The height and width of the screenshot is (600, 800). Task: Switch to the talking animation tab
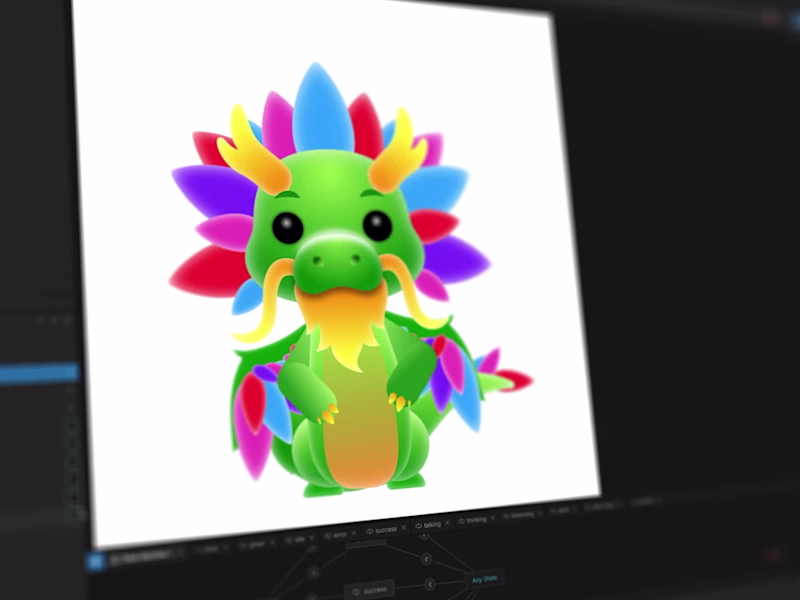[432, 524]
